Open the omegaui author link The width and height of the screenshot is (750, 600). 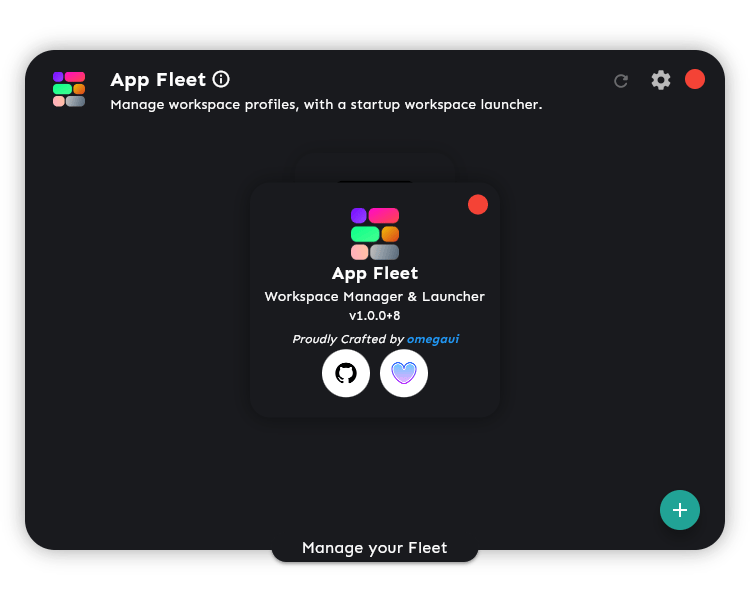click(433, 339)
